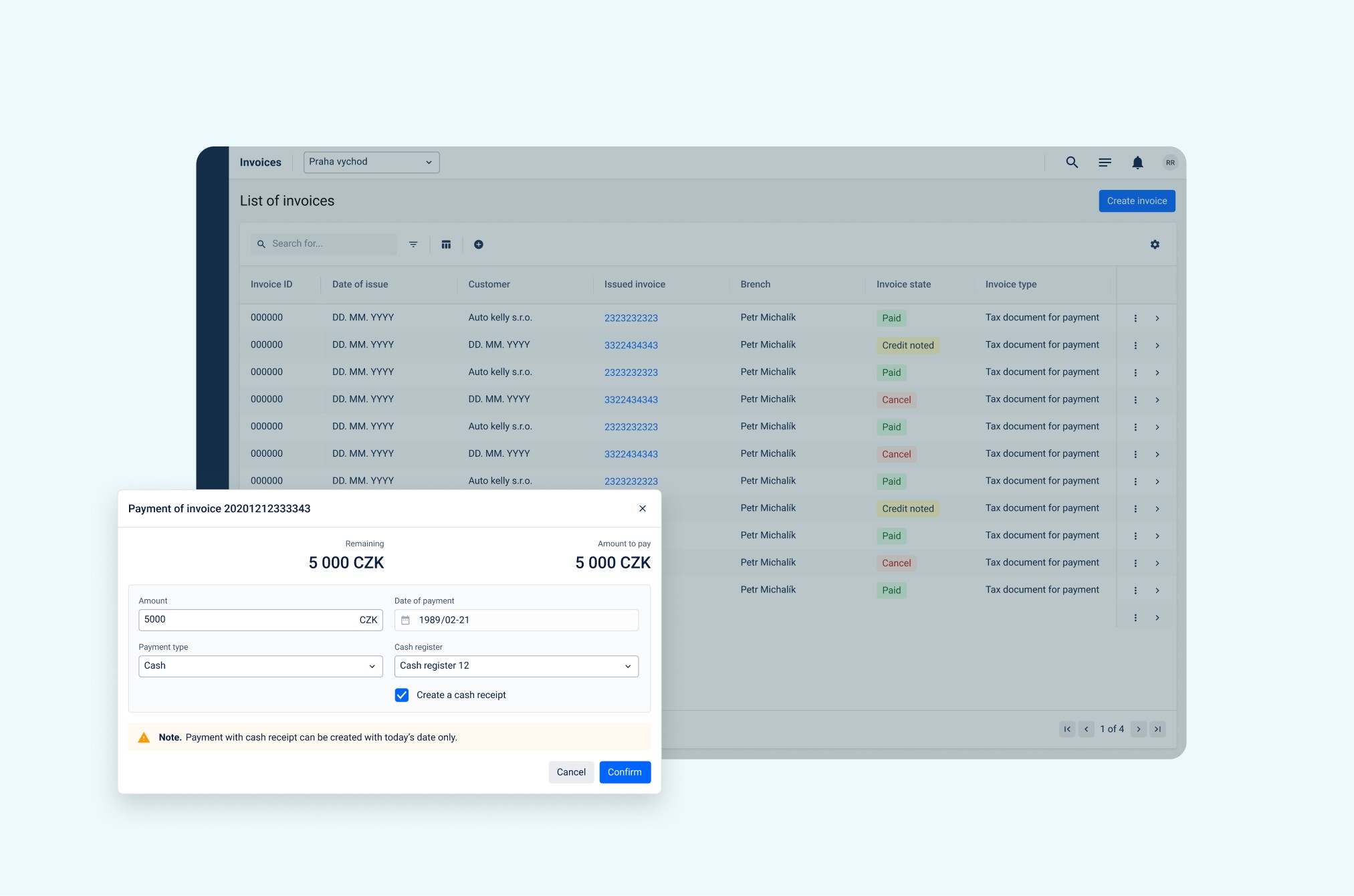
Task: Open the search icon in top header
Action: (x=1072, y=162)
